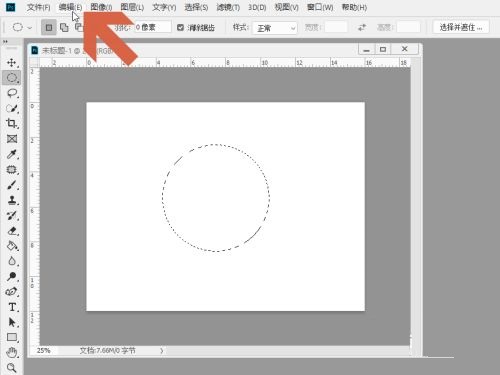Image resolution: width=500 pixels, height=375 pixels.
Task: Select the Clone Stamp tool
Action: click(x=12, y=200)
